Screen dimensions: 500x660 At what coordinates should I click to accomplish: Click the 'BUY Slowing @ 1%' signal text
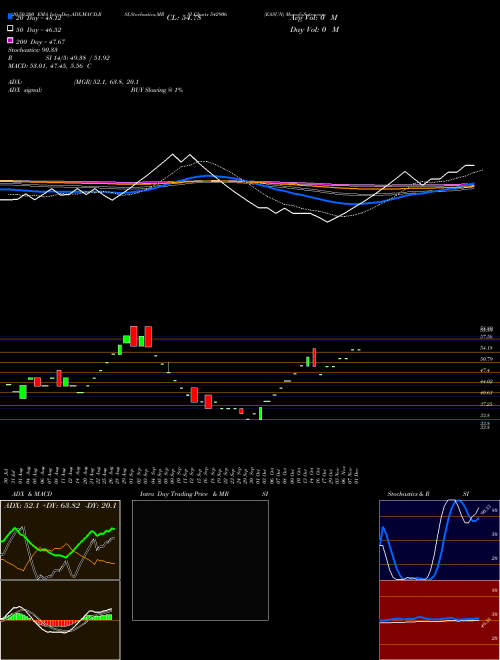click(x=157, y=90)
